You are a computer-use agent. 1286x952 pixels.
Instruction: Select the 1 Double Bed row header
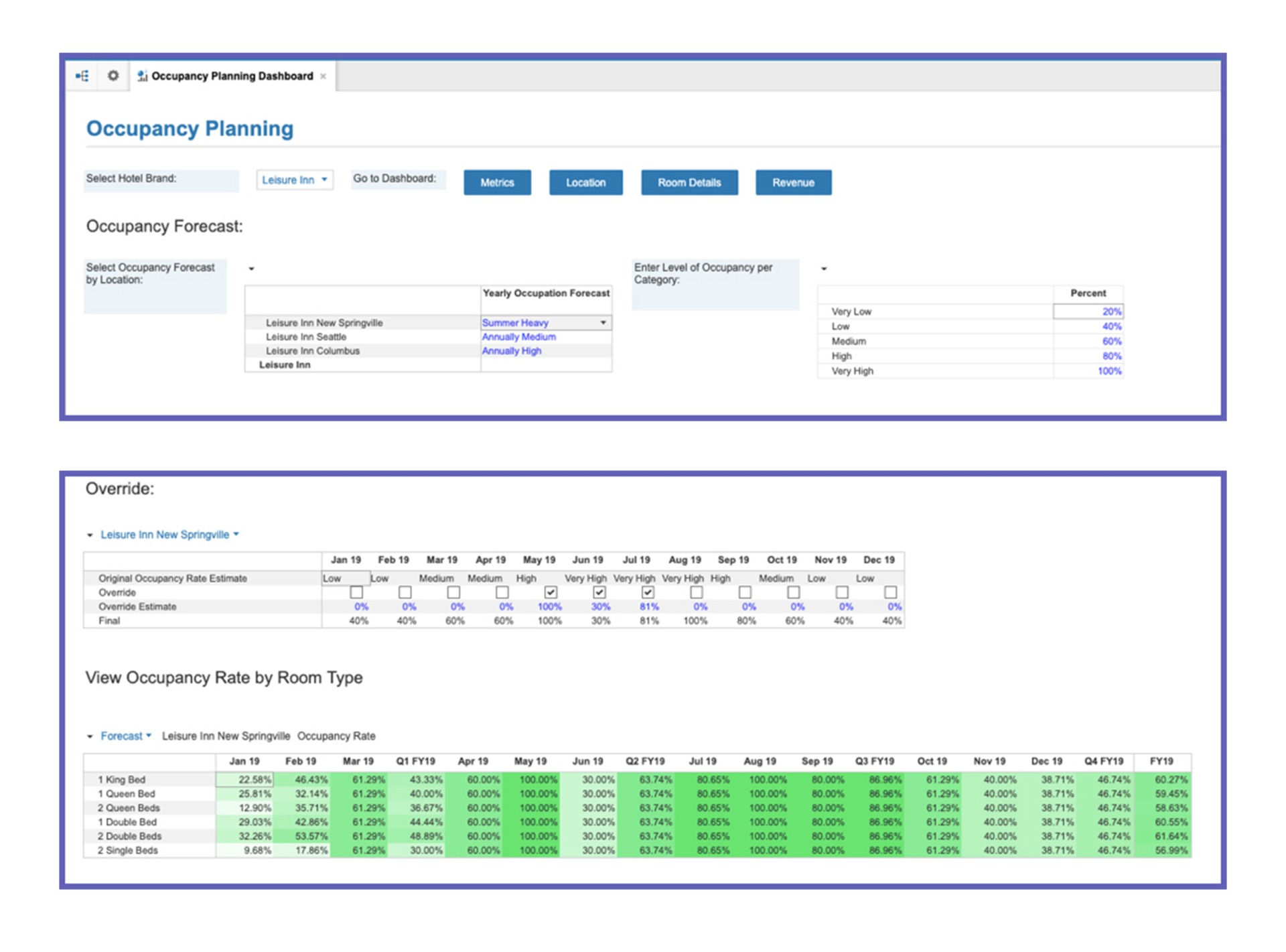tap(149, 822)
